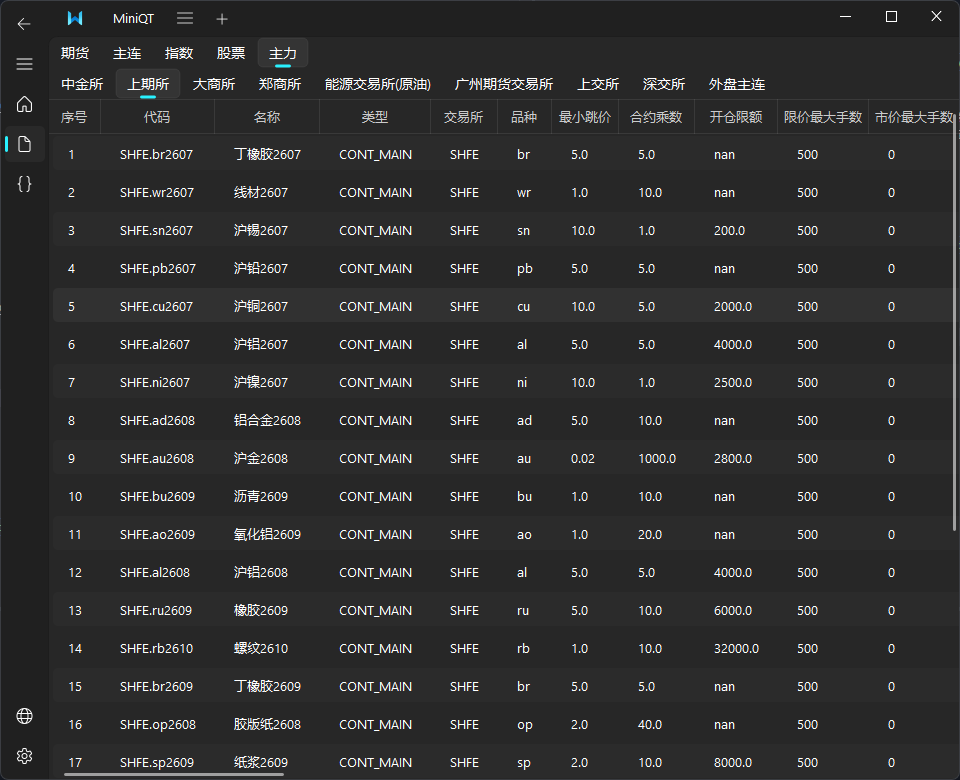Open the title bar menu icon
Screen dimensions: 960x780
[x=185, y=18]
